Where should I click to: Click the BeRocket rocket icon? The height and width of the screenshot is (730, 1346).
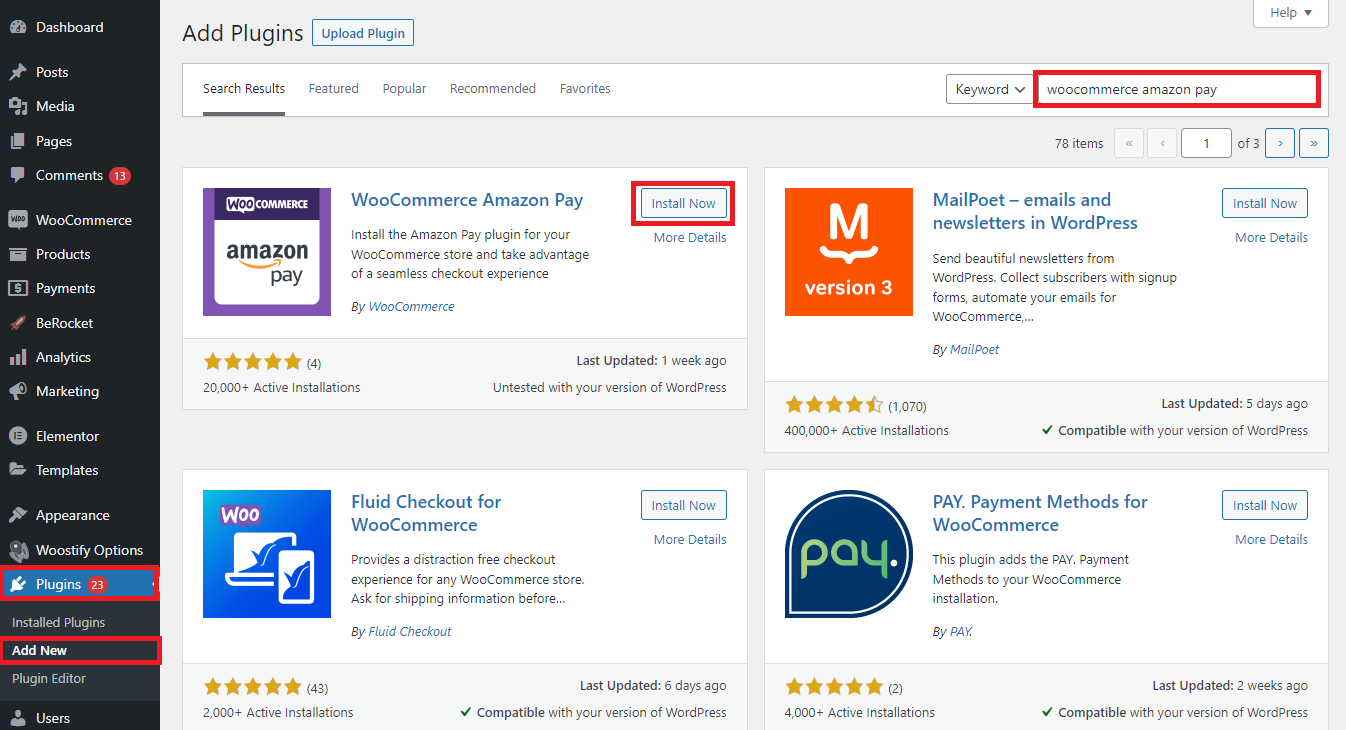click(18, 323)
